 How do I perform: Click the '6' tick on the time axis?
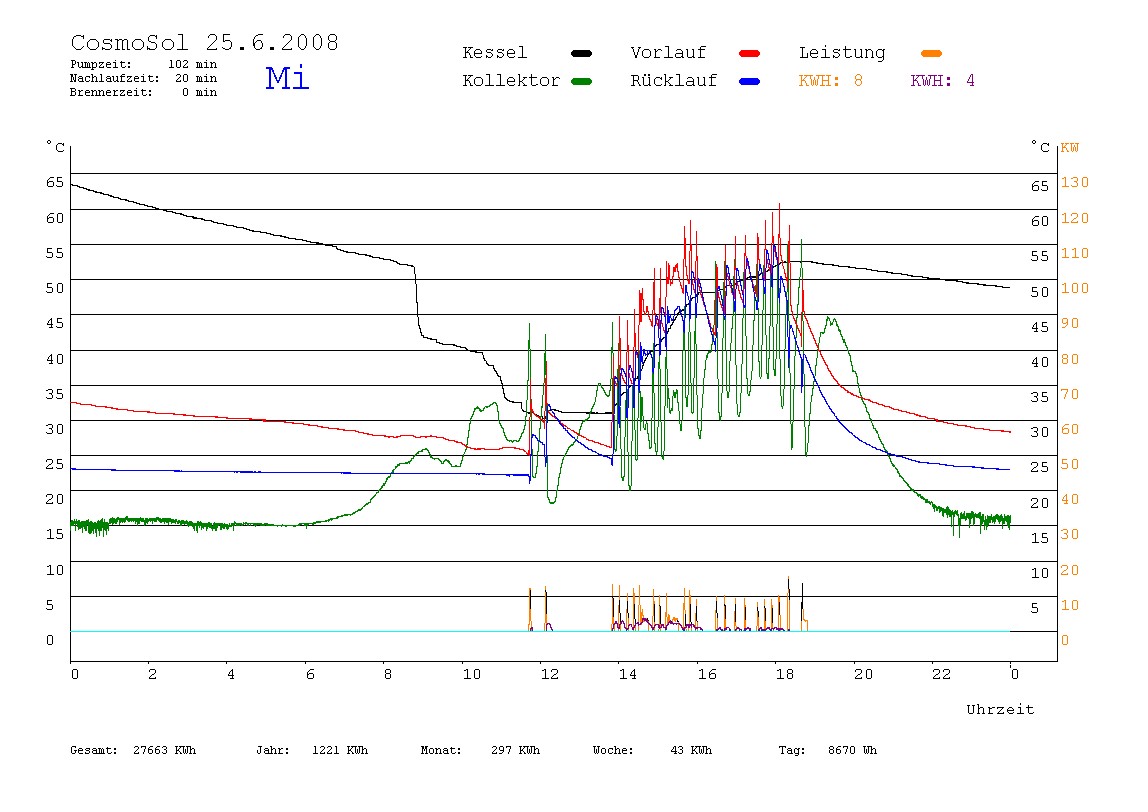[310, 674]
